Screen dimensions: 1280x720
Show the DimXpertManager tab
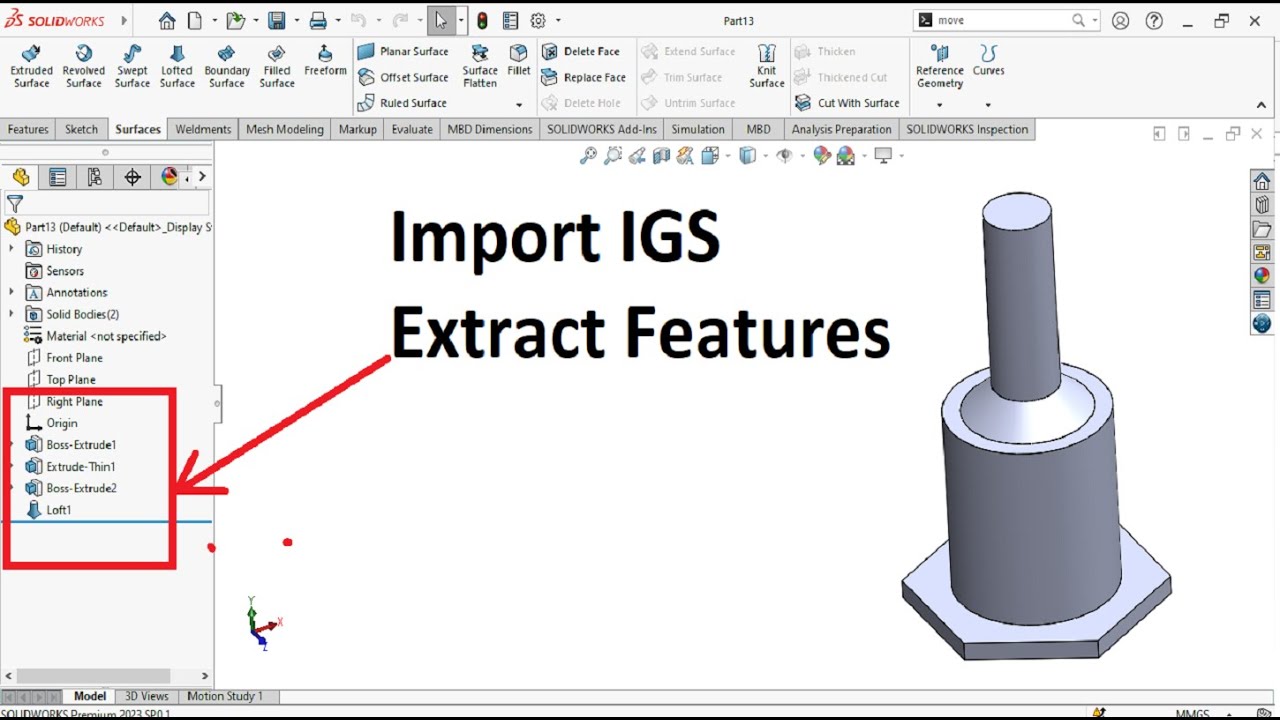click(132, 177)
